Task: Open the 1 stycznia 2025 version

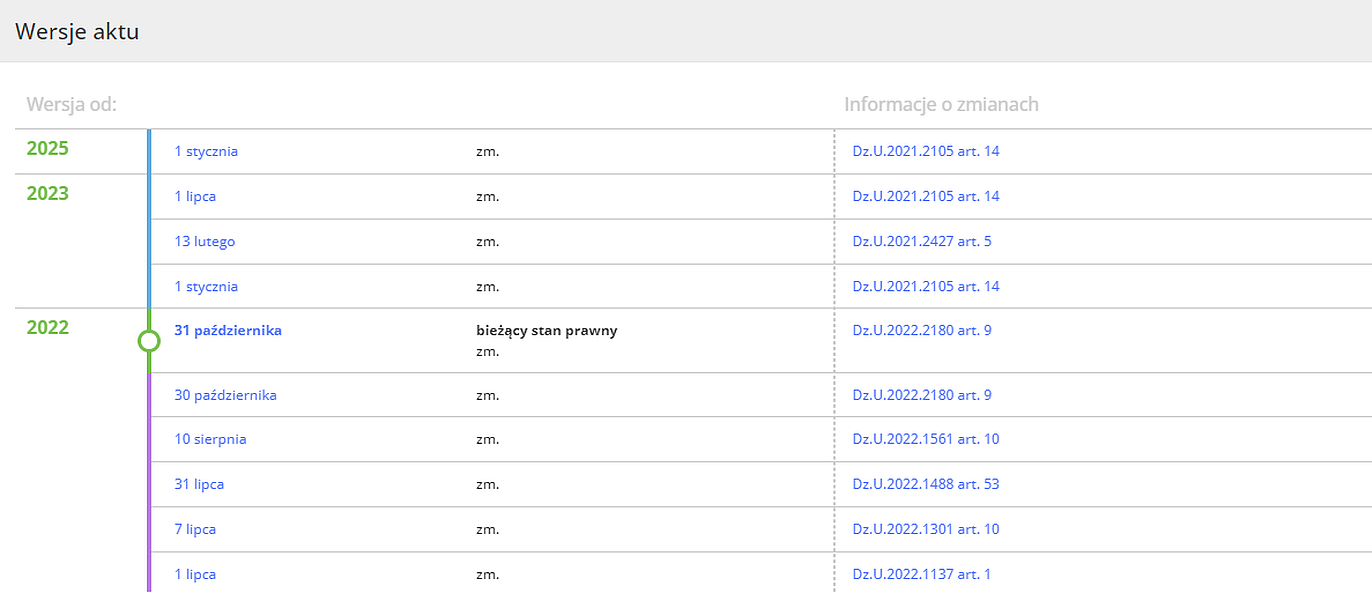Action: (x=206, y=152)
